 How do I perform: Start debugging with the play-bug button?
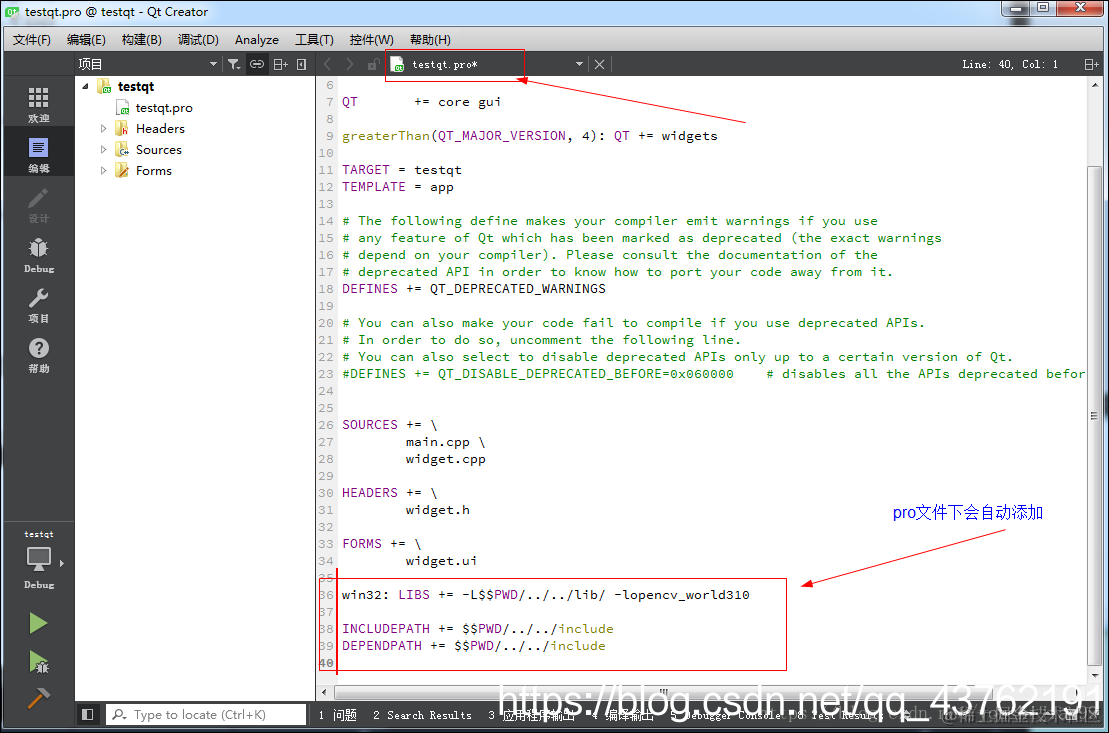[x=38, y=662]
